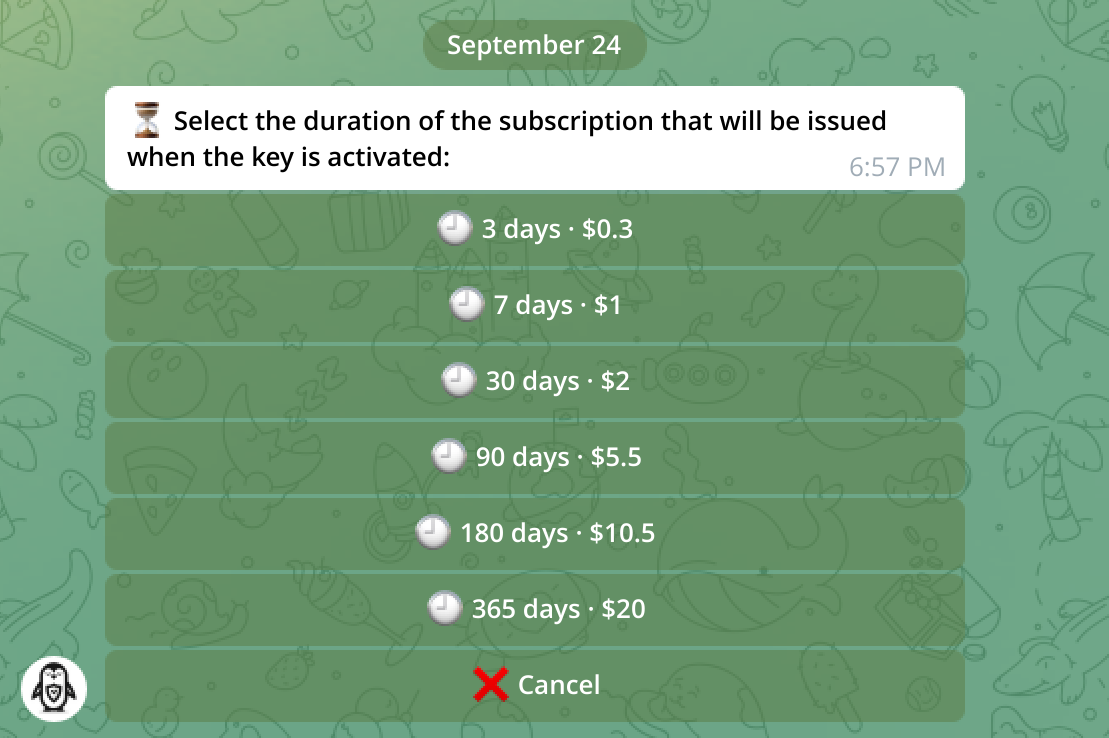Click the $20 price text
Screen dimensions: 1109x738
pos(624,609)
